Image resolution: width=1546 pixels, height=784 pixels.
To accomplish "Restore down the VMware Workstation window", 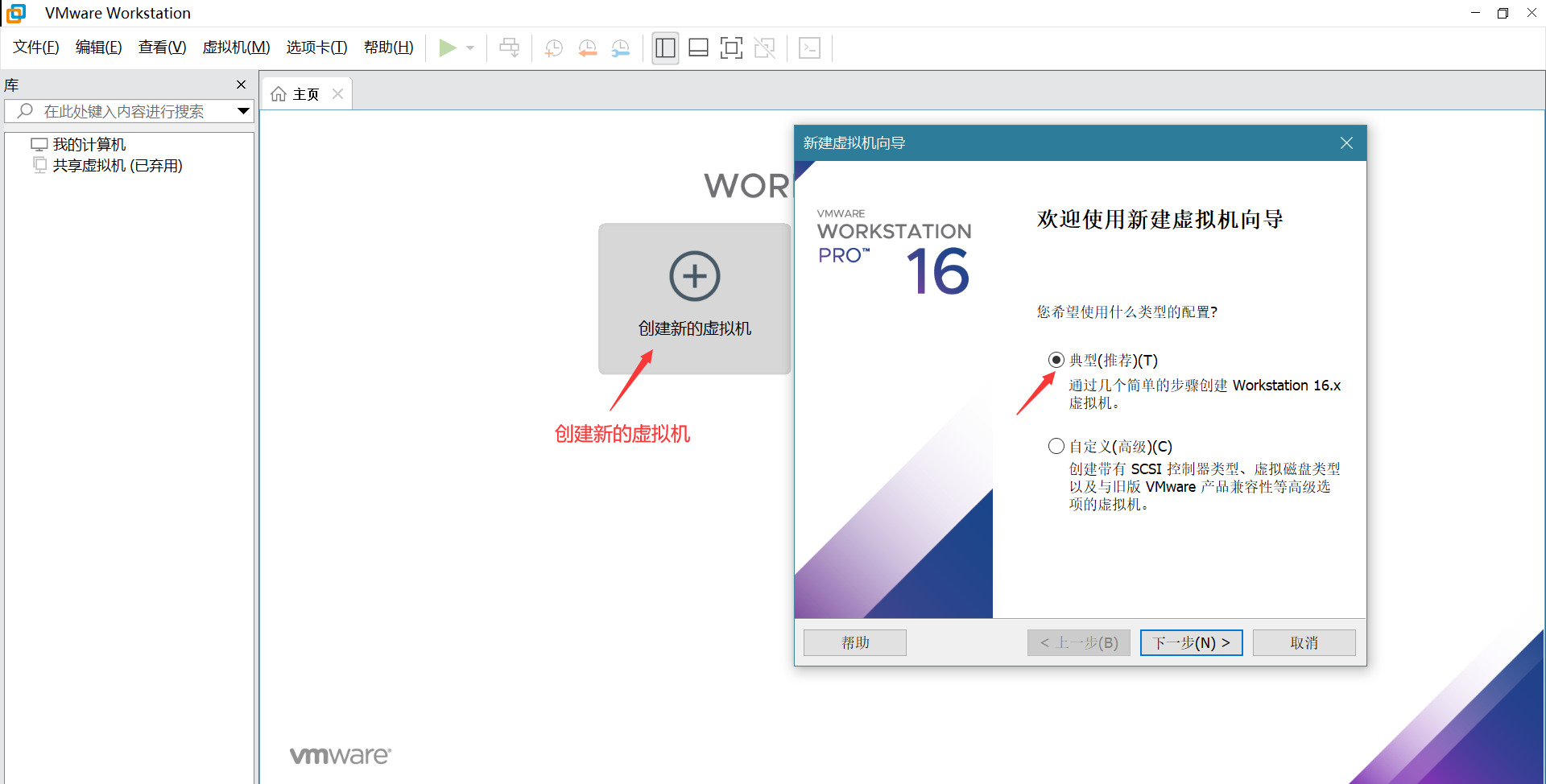I will [x=1503, y=13].
